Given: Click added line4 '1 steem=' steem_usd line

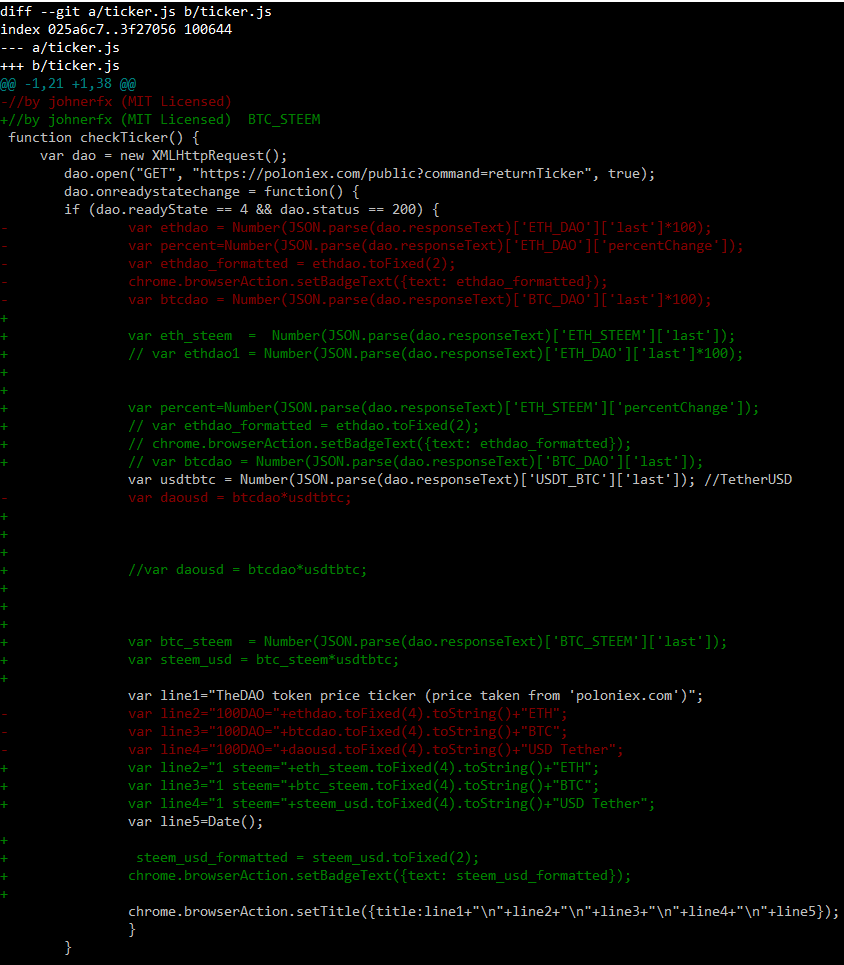Looking at the screenshot, I should click(392, 803).
